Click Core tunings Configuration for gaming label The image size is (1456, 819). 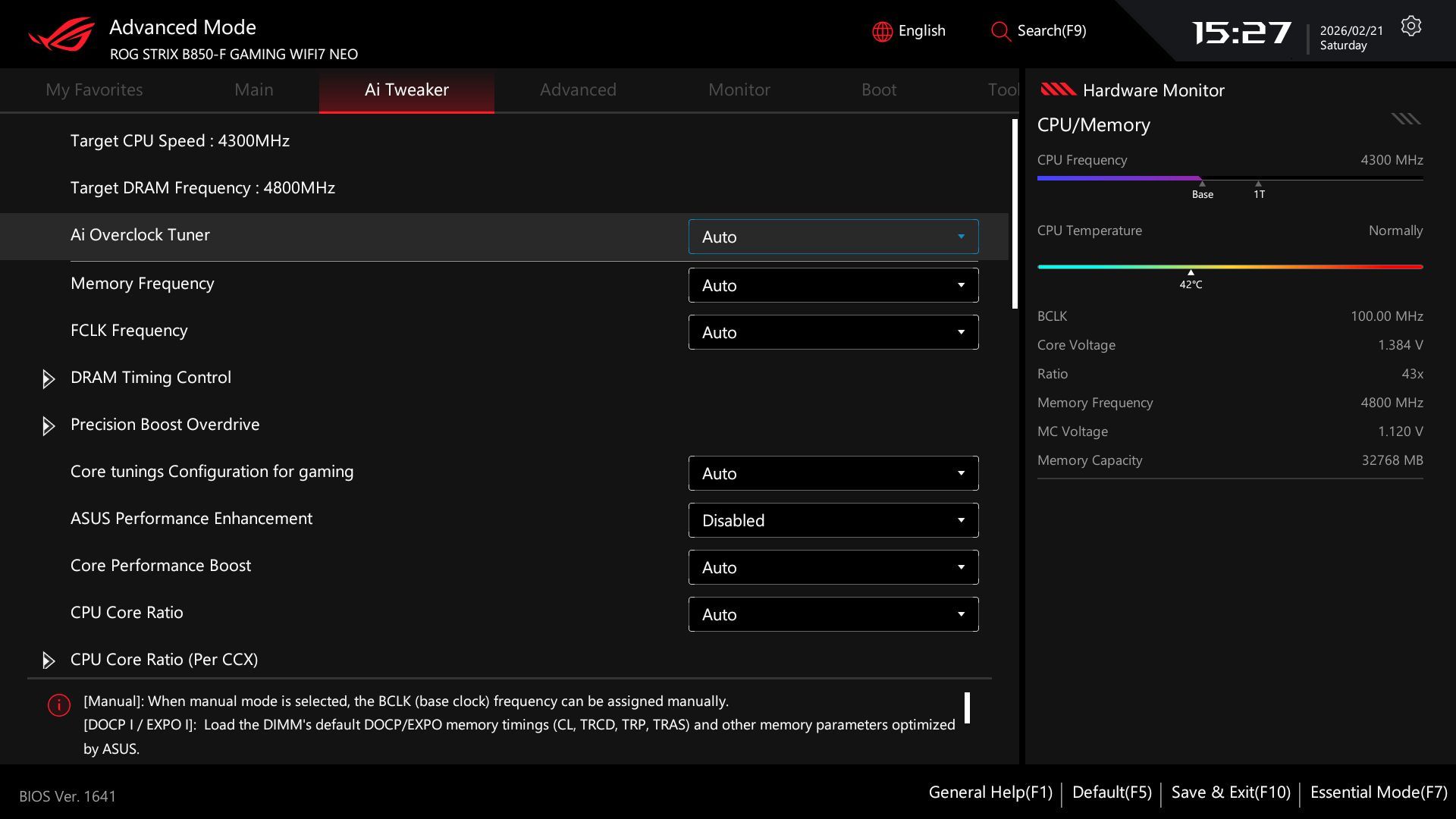coord(212,471)
